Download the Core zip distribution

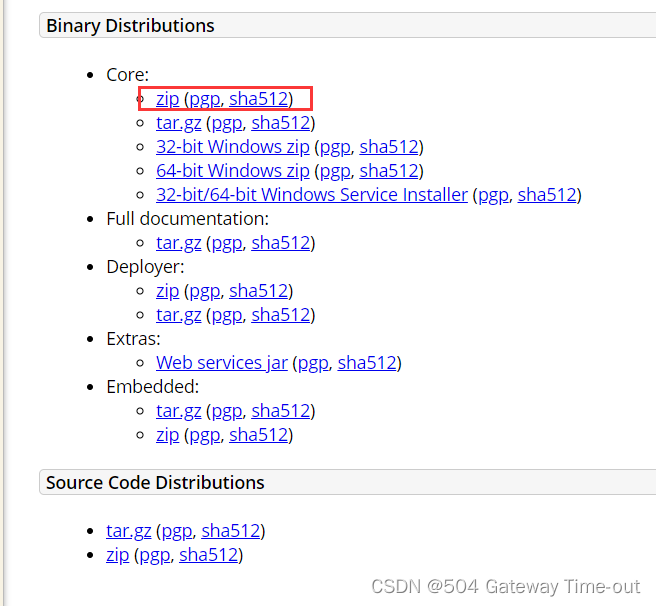click(x=167, y=99)
